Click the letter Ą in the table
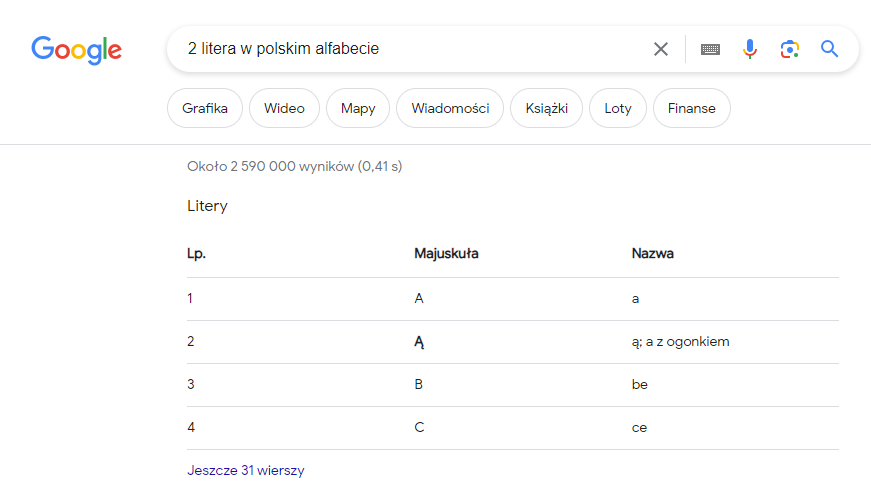 pos(420,342)
